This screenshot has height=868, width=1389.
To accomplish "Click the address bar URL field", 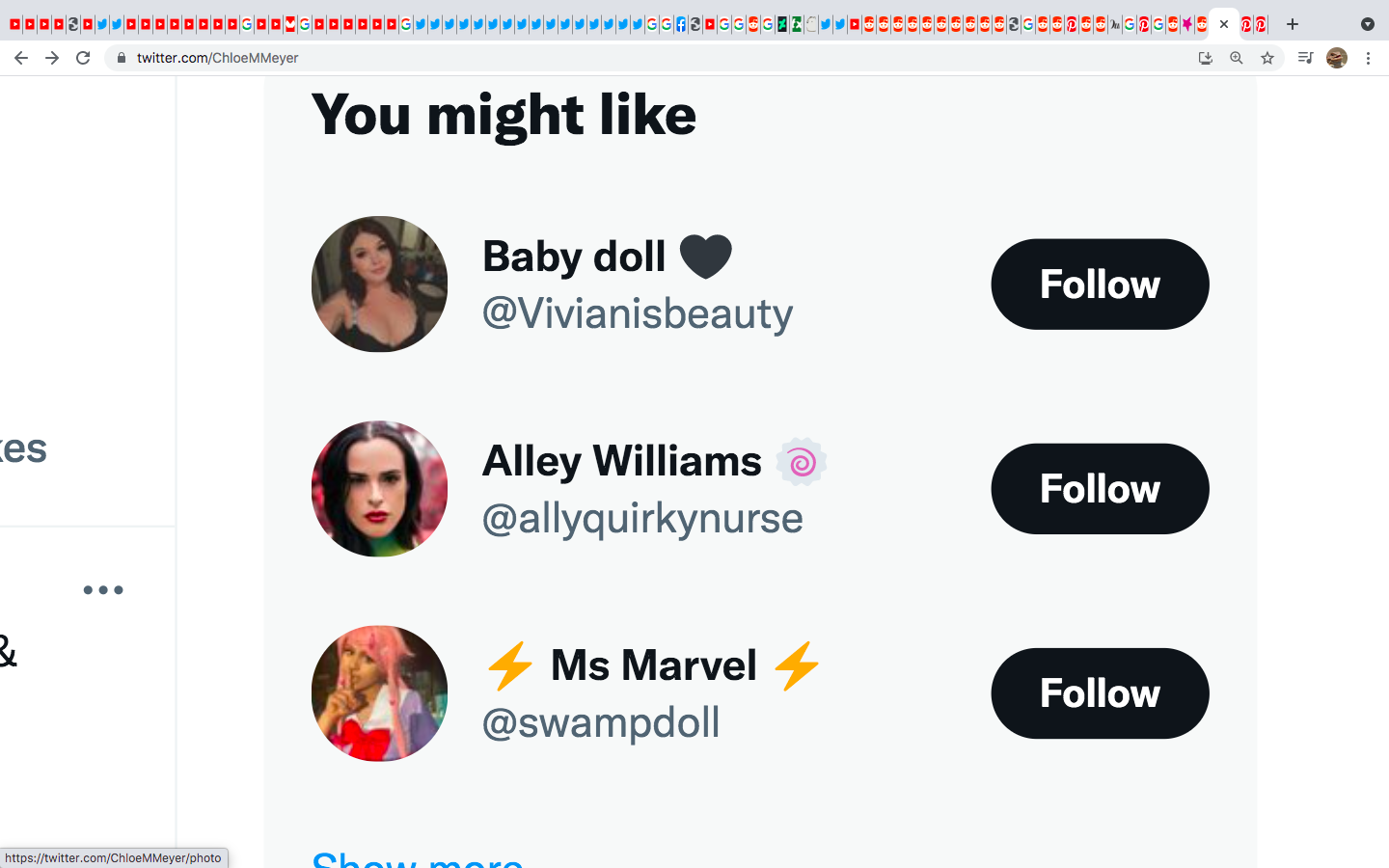I will 579,58.
